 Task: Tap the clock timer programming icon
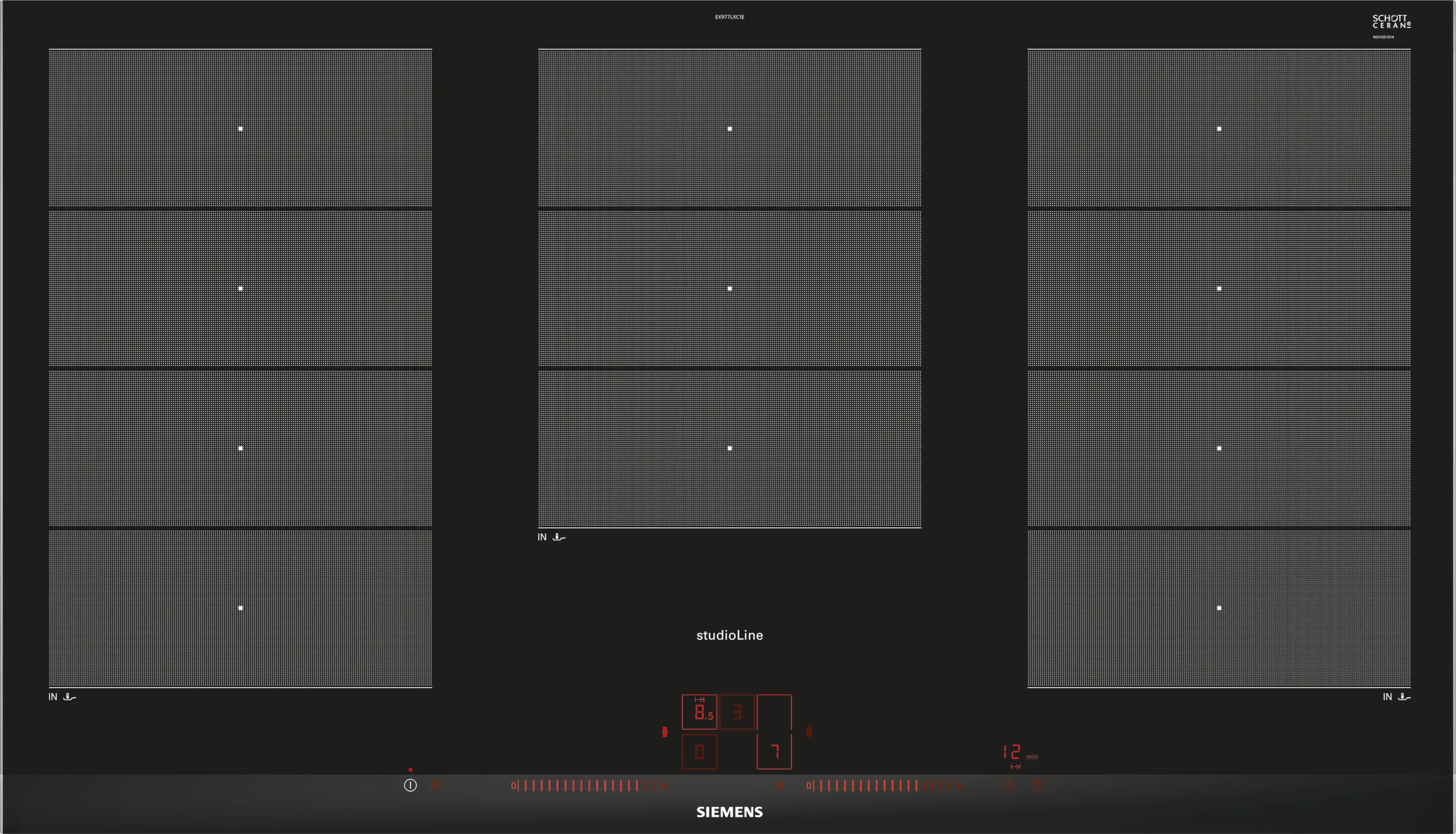(1009, 786)
